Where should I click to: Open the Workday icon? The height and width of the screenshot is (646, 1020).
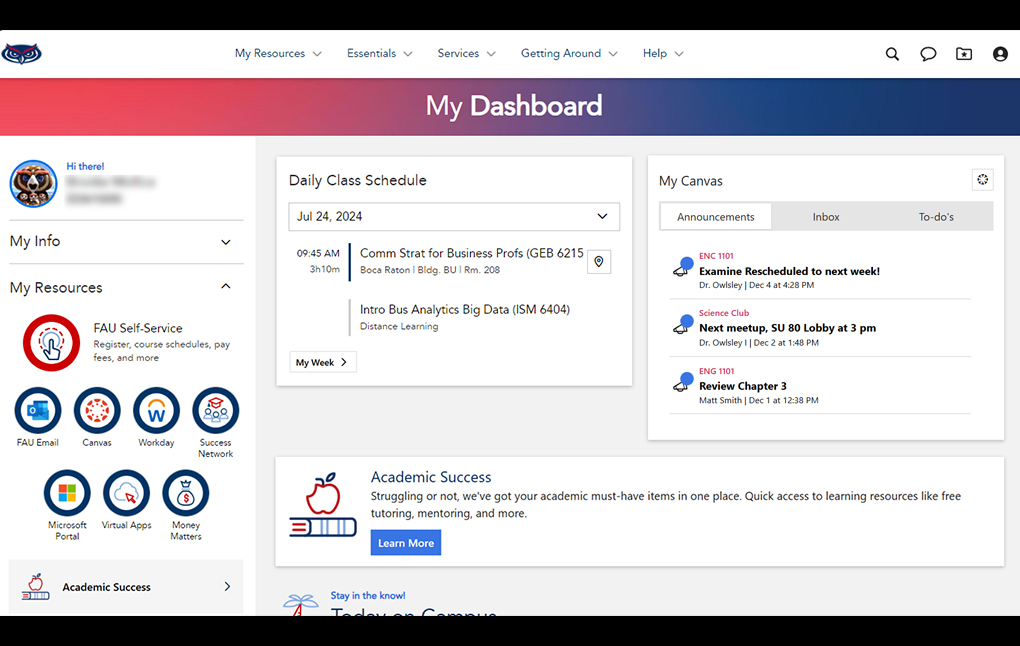click(x=156, y=411)
